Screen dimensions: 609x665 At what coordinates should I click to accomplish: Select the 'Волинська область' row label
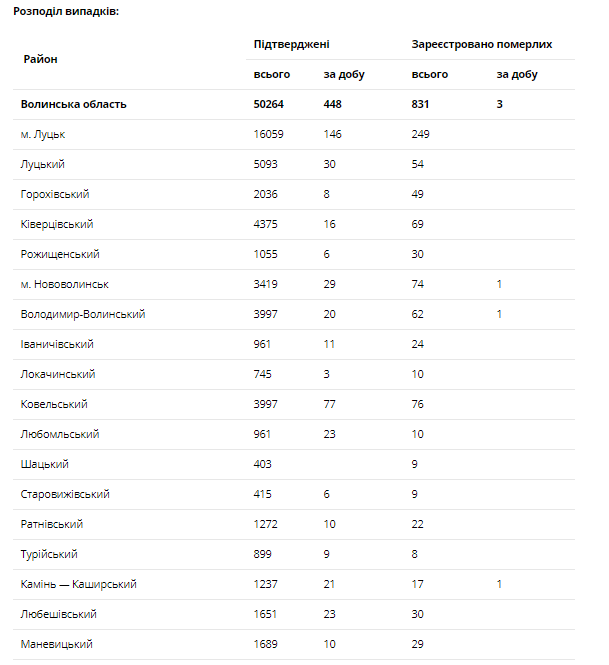click(x=74, y=104)
